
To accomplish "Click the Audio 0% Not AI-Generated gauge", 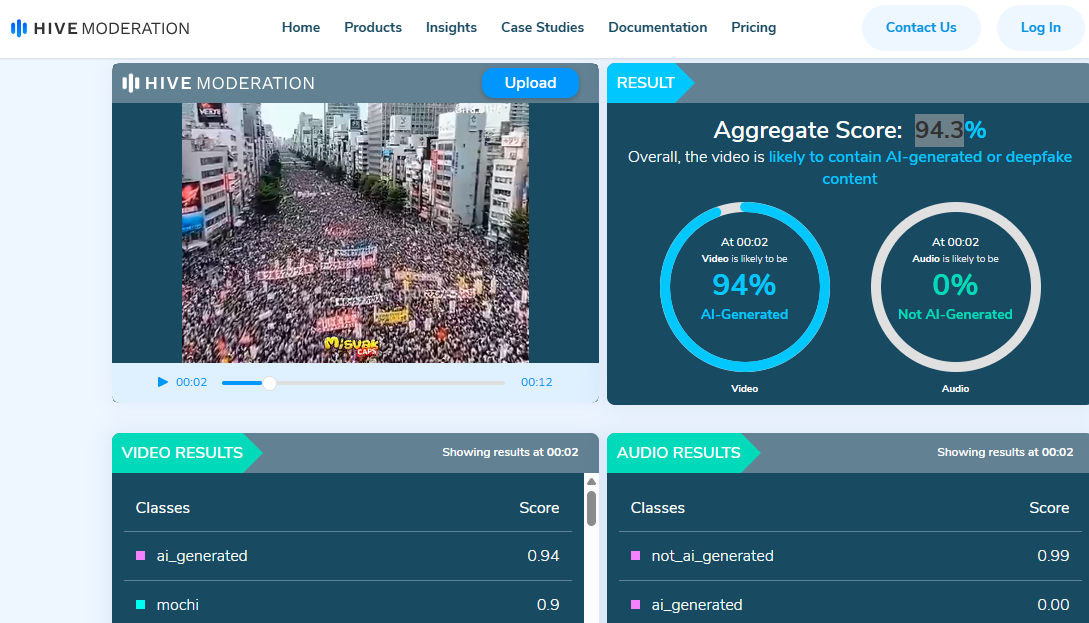I will coord(955,287).
